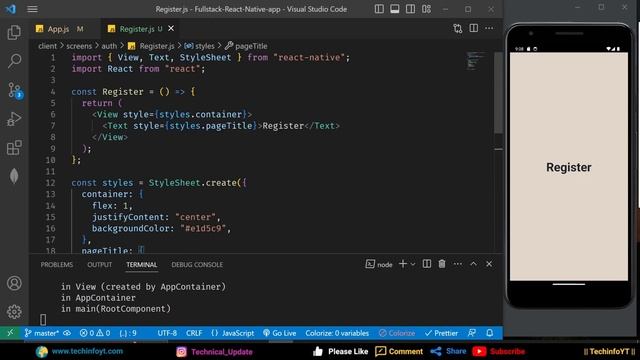The width and height of the screenshot is (640, 360).
Task: Click the Colorize status button
Action: [x=397, y=333]
